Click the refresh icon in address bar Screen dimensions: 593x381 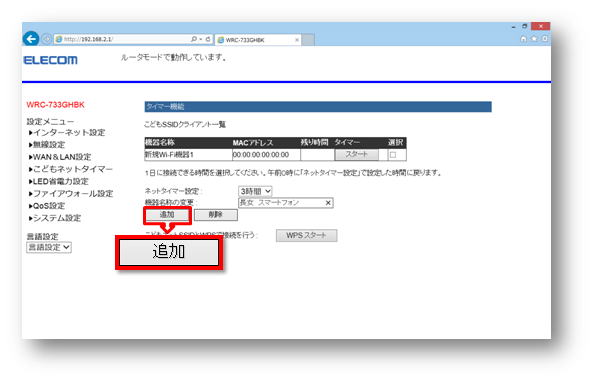coord(208,39)
